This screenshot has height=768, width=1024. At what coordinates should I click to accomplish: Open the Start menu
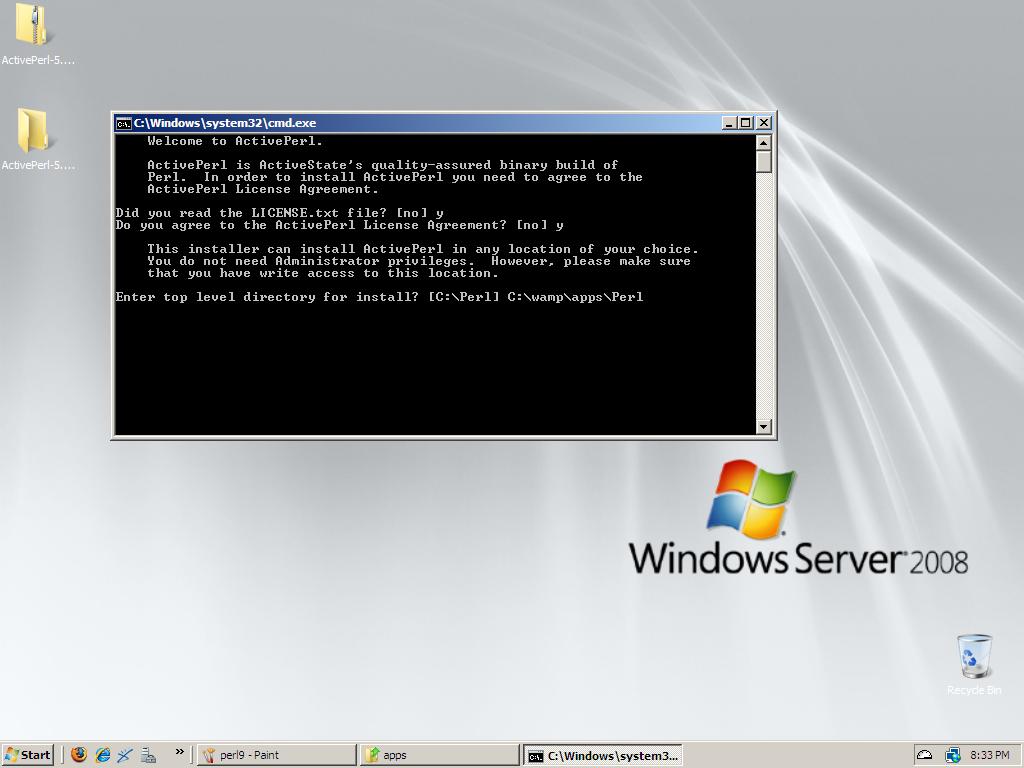tap(28, 755)
